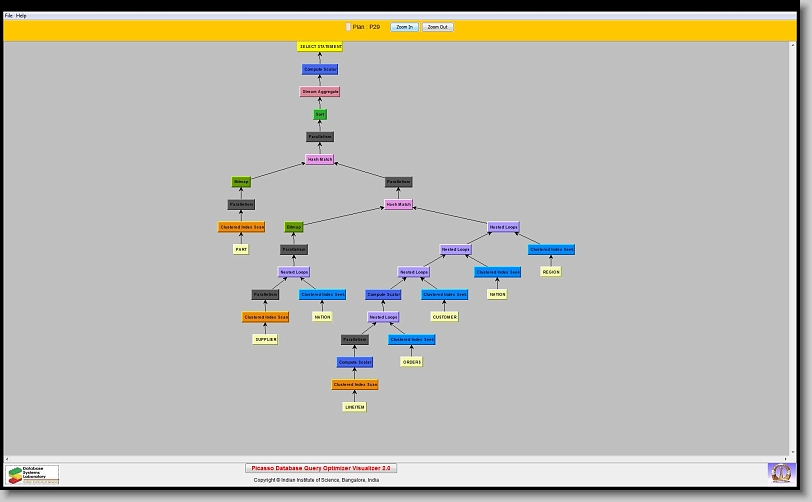The height and width of the screenshot is (502, 812).
Task: Click the REGION table node
Action: pos(551,272)
